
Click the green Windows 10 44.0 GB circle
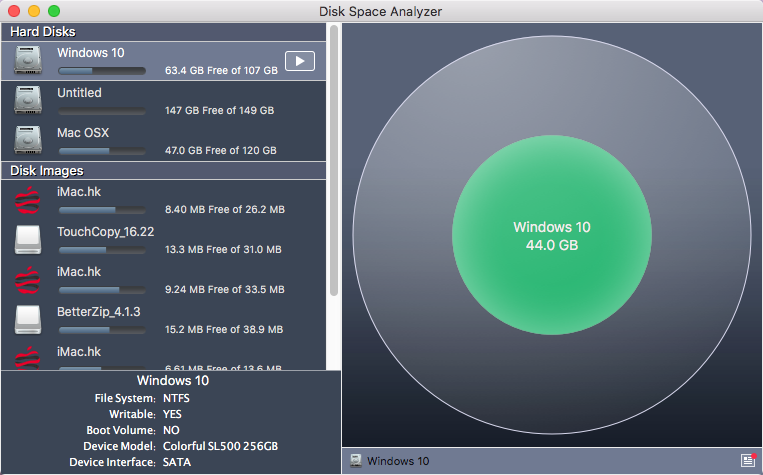(x=552, y=235)
